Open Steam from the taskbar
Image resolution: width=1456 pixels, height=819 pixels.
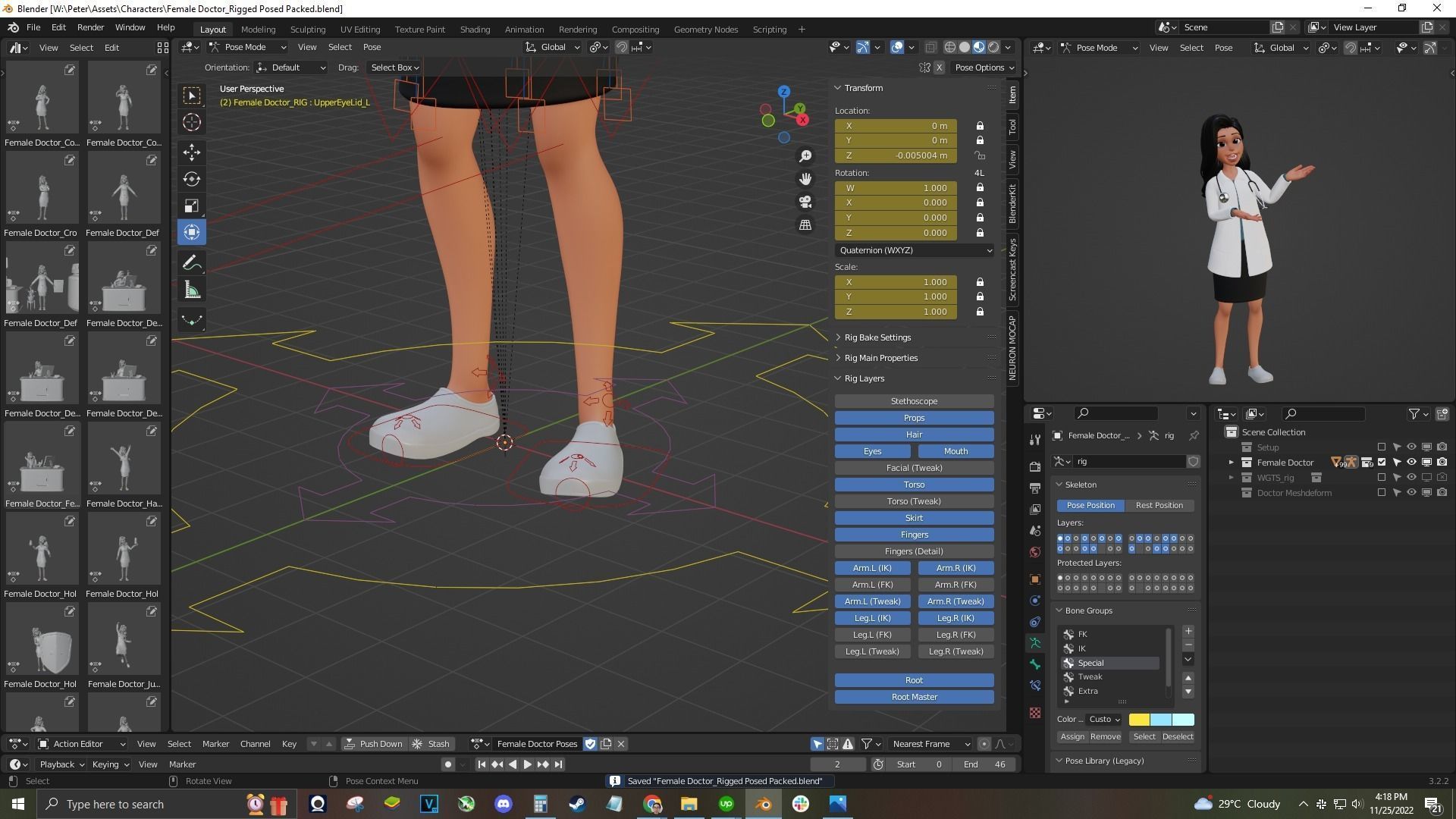coord(577,804)
